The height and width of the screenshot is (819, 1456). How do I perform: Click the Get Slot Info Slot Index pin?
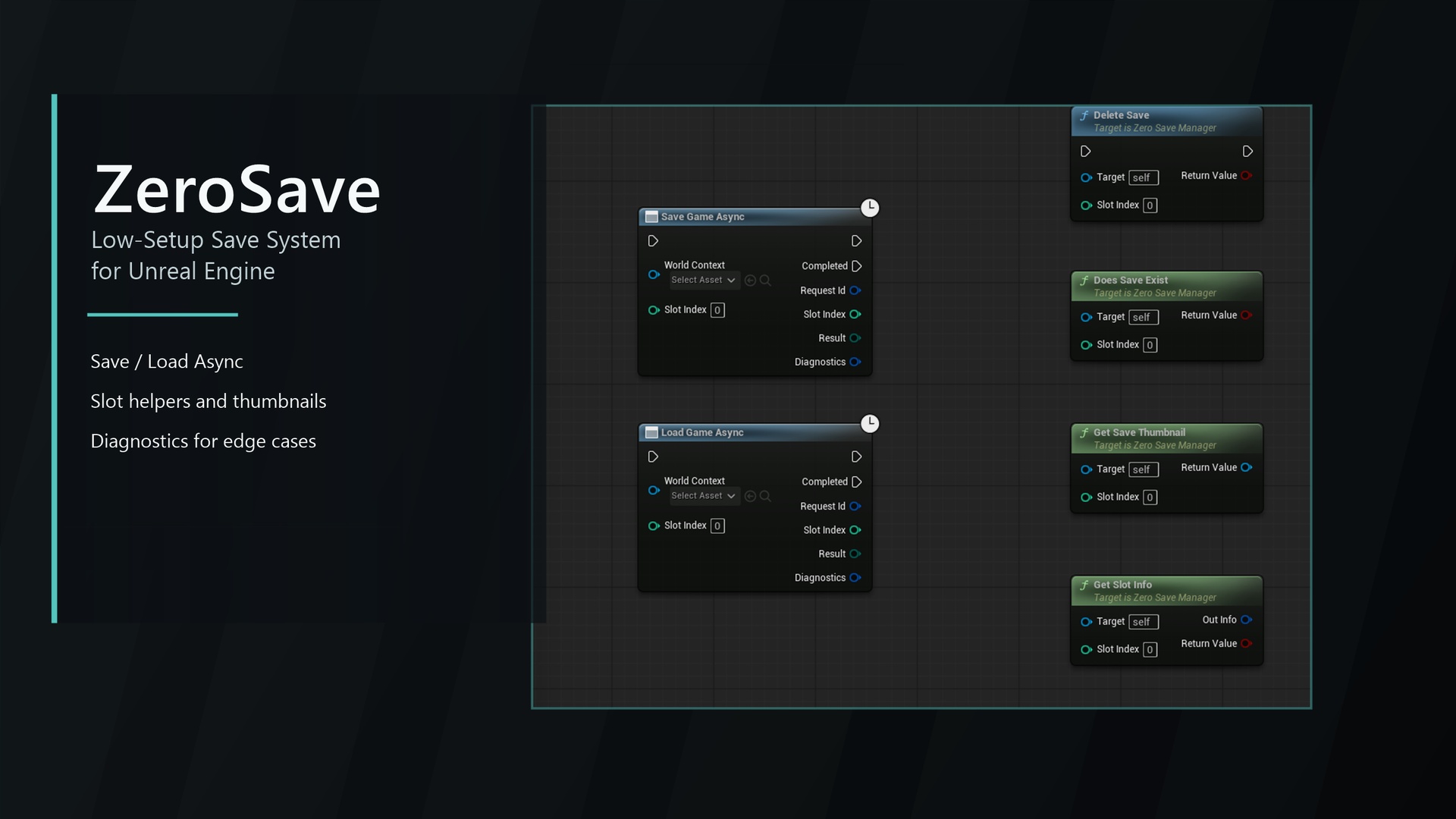coord(1086,650)
